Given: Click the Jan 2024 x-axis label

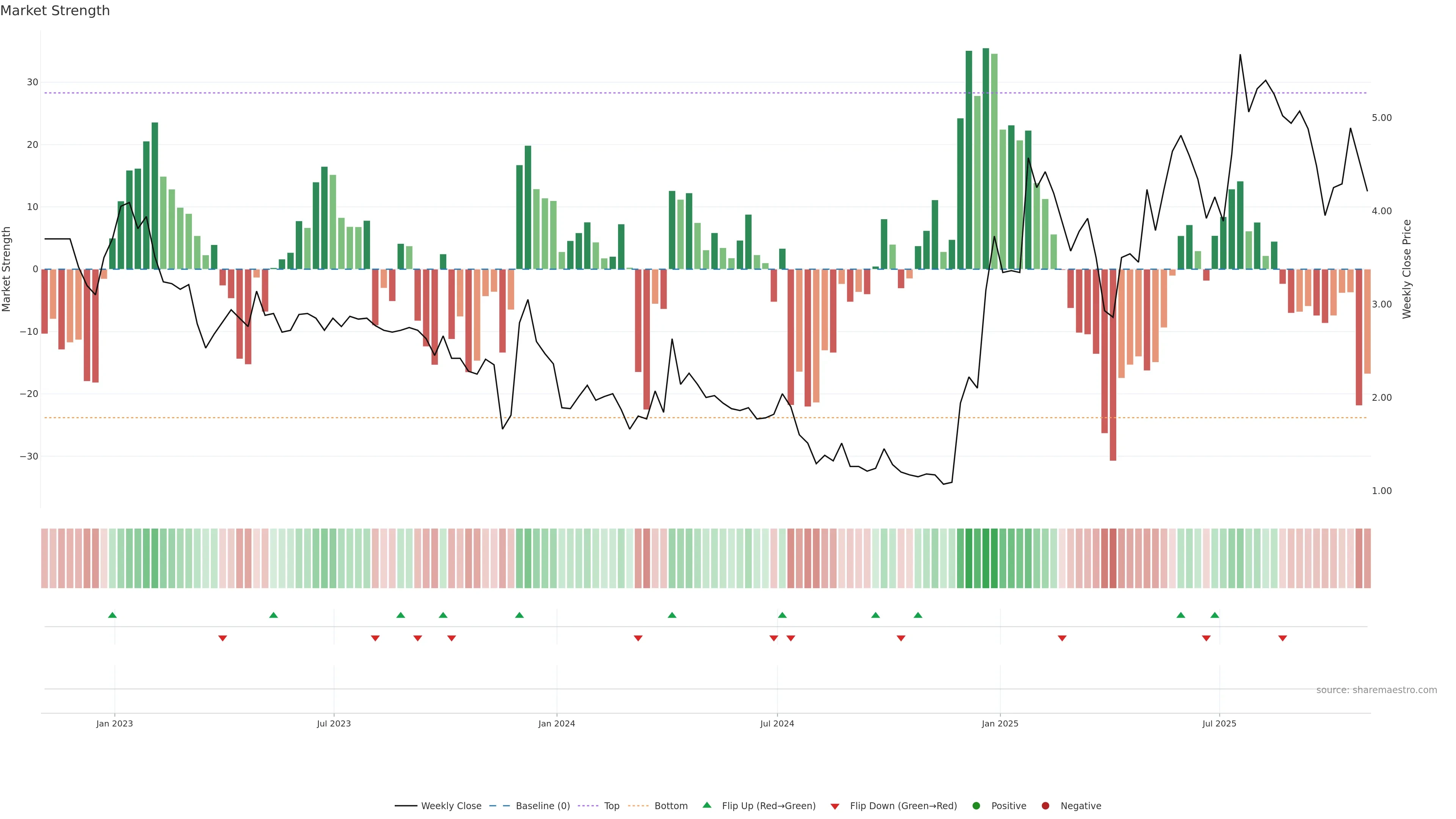Looking at the screenshot, I should point(556,723).
